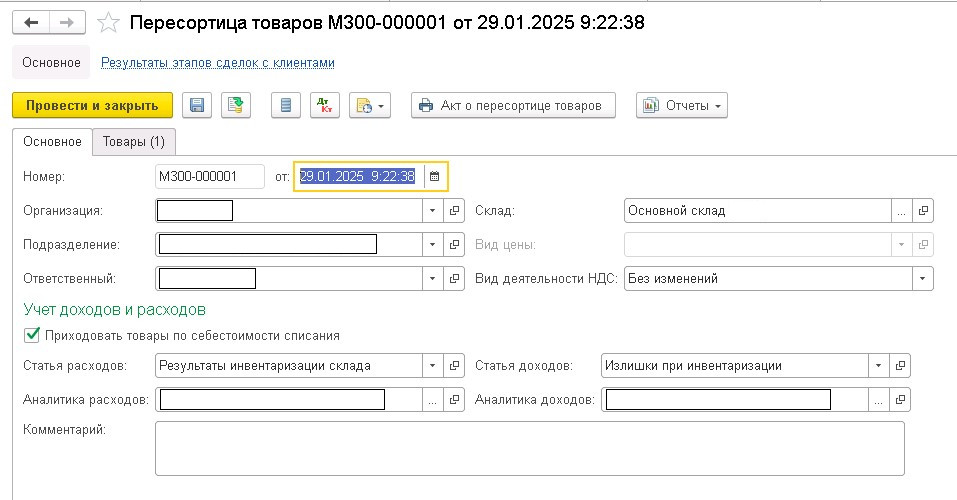This screenshot has height=500, width=957.
Task: Post the document using the green arrow icon
Action: pos(236,106)
